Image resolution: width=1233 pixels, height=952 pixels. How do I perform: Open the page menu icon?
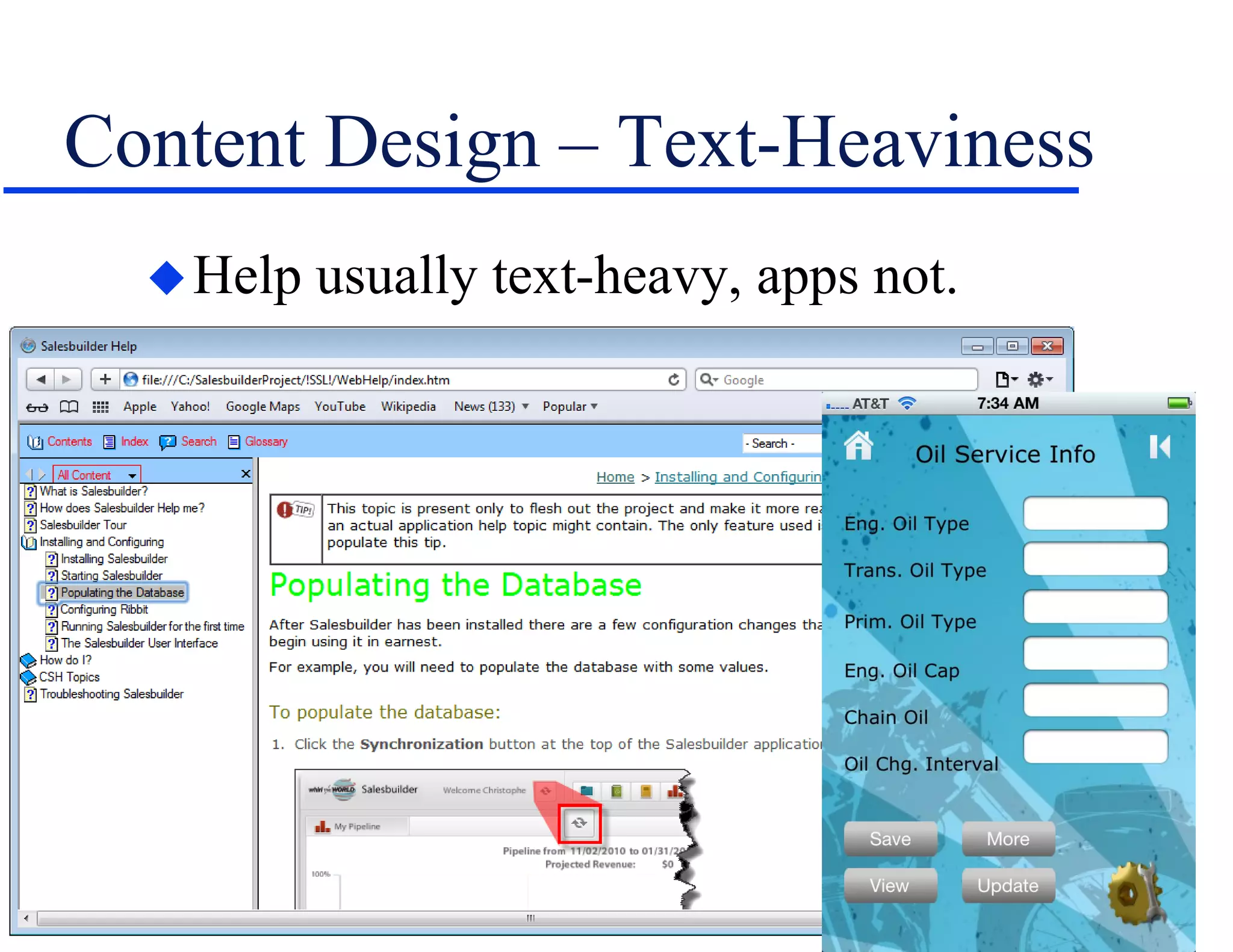(1005, 379)
